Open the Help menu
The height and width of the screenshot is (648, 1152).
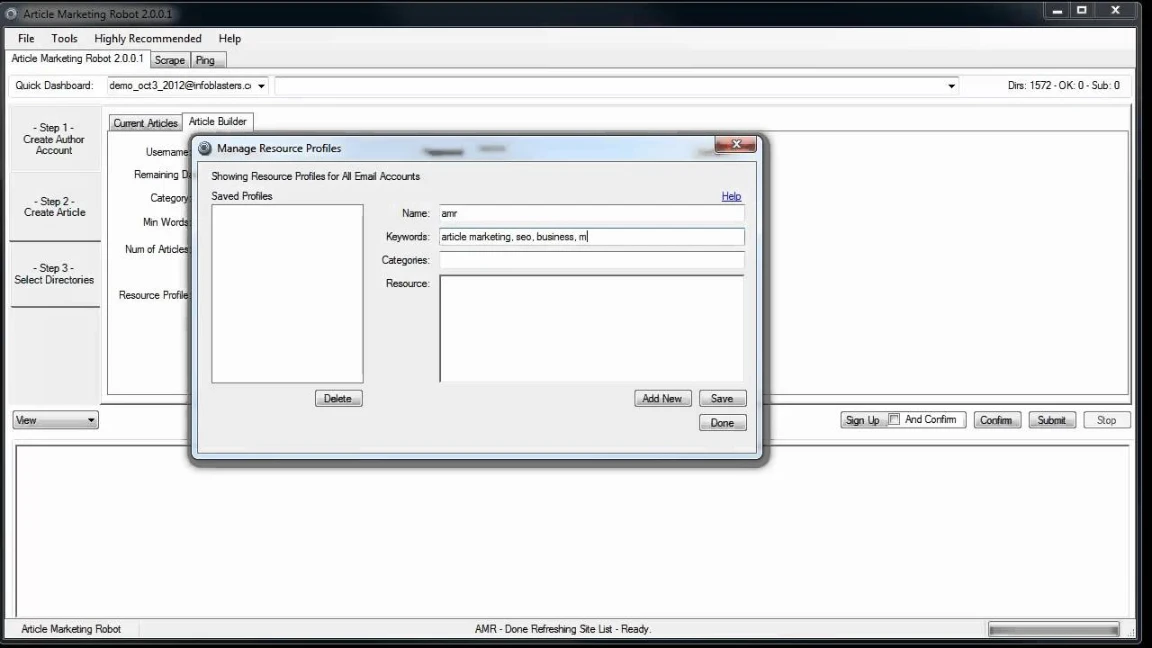(229, 38)
